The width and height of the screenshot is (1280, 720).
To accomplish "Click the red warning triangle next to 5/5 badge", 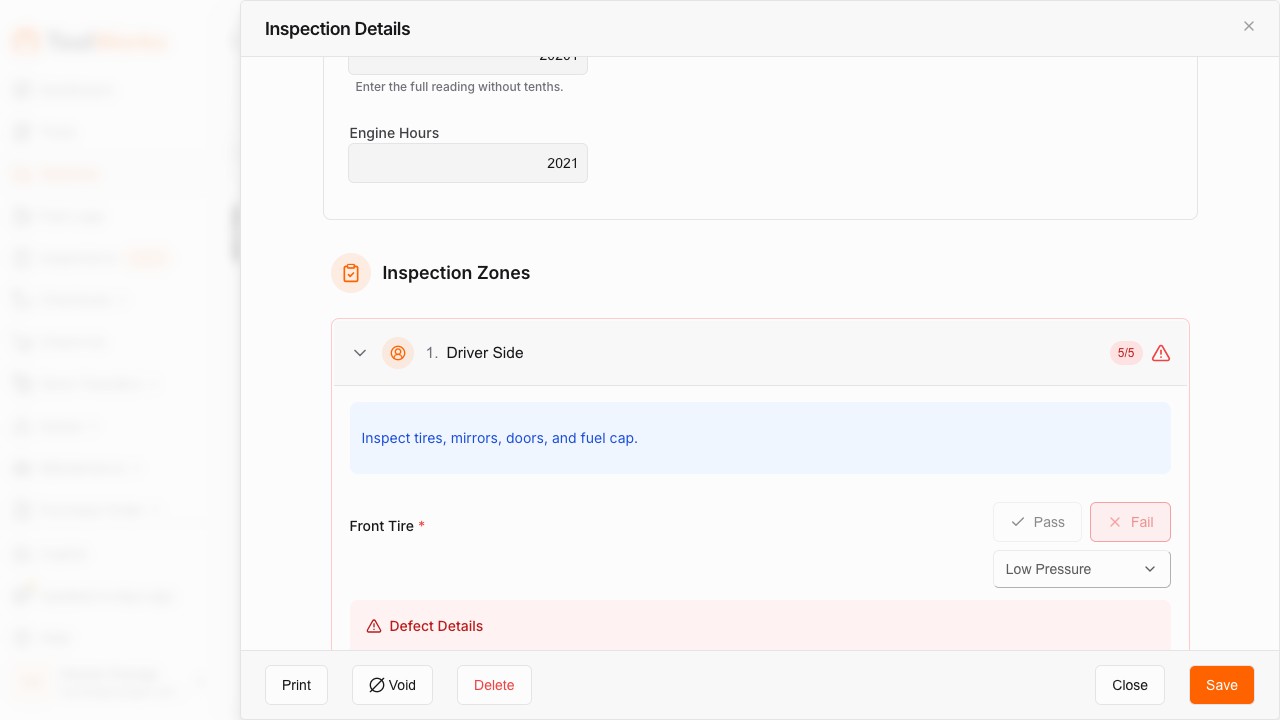I will 1160,353.
